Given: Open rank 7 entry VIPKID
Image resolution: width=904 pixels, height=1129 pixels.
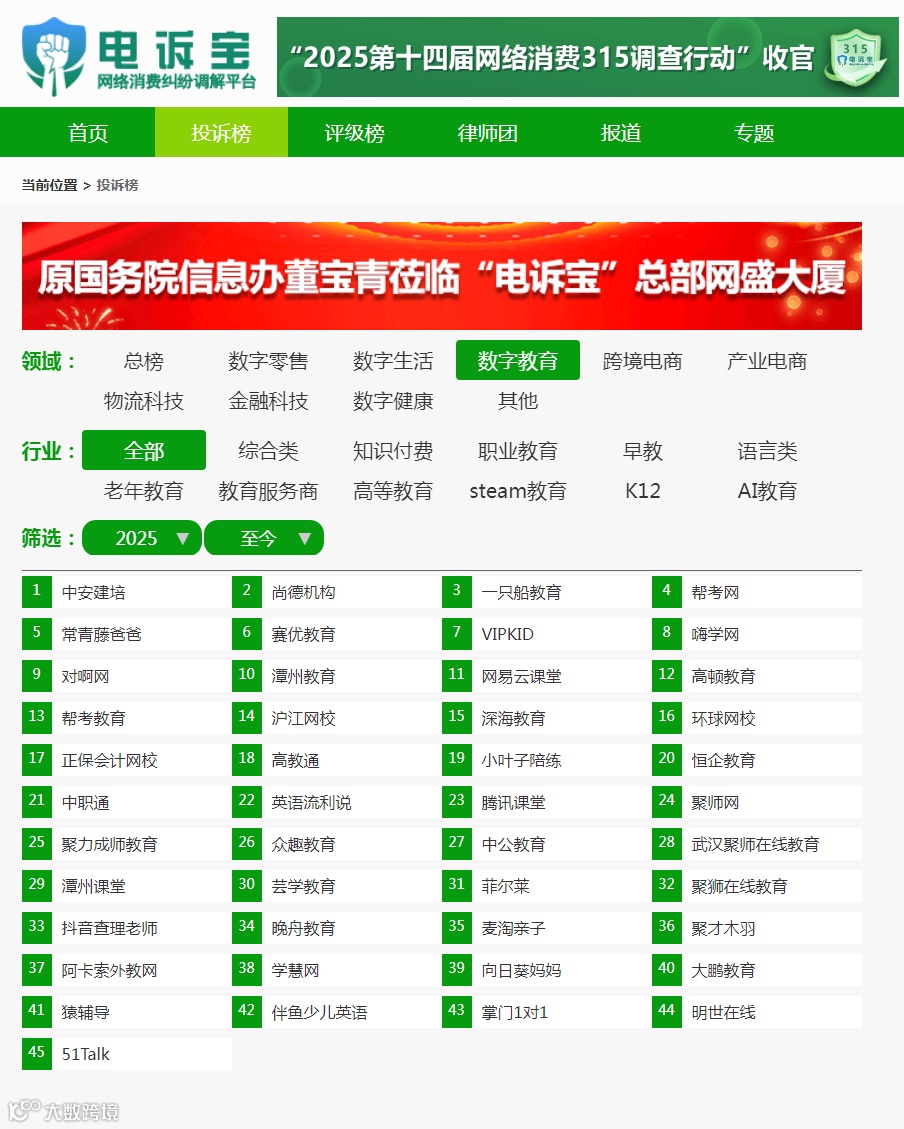Looking at the screenshot, I should pos(547,634).
